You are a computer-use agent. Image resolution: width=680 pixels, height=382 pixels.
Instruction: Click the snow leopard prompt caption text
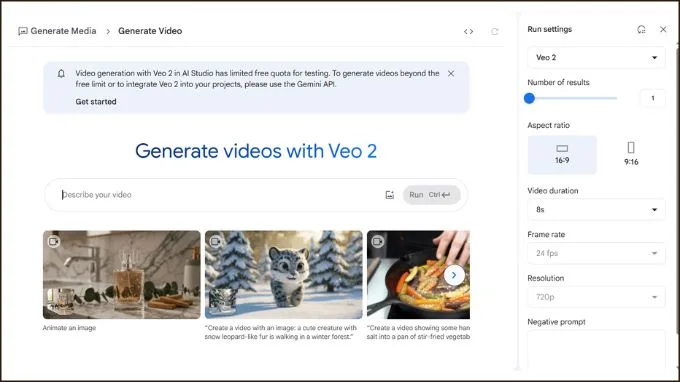[281, 333]
